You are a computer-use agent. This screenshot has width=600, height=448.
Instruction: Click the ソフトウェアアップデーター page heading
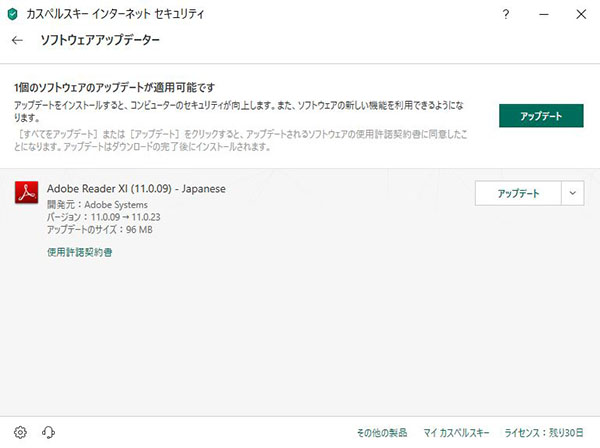click(x=100, y=40)
